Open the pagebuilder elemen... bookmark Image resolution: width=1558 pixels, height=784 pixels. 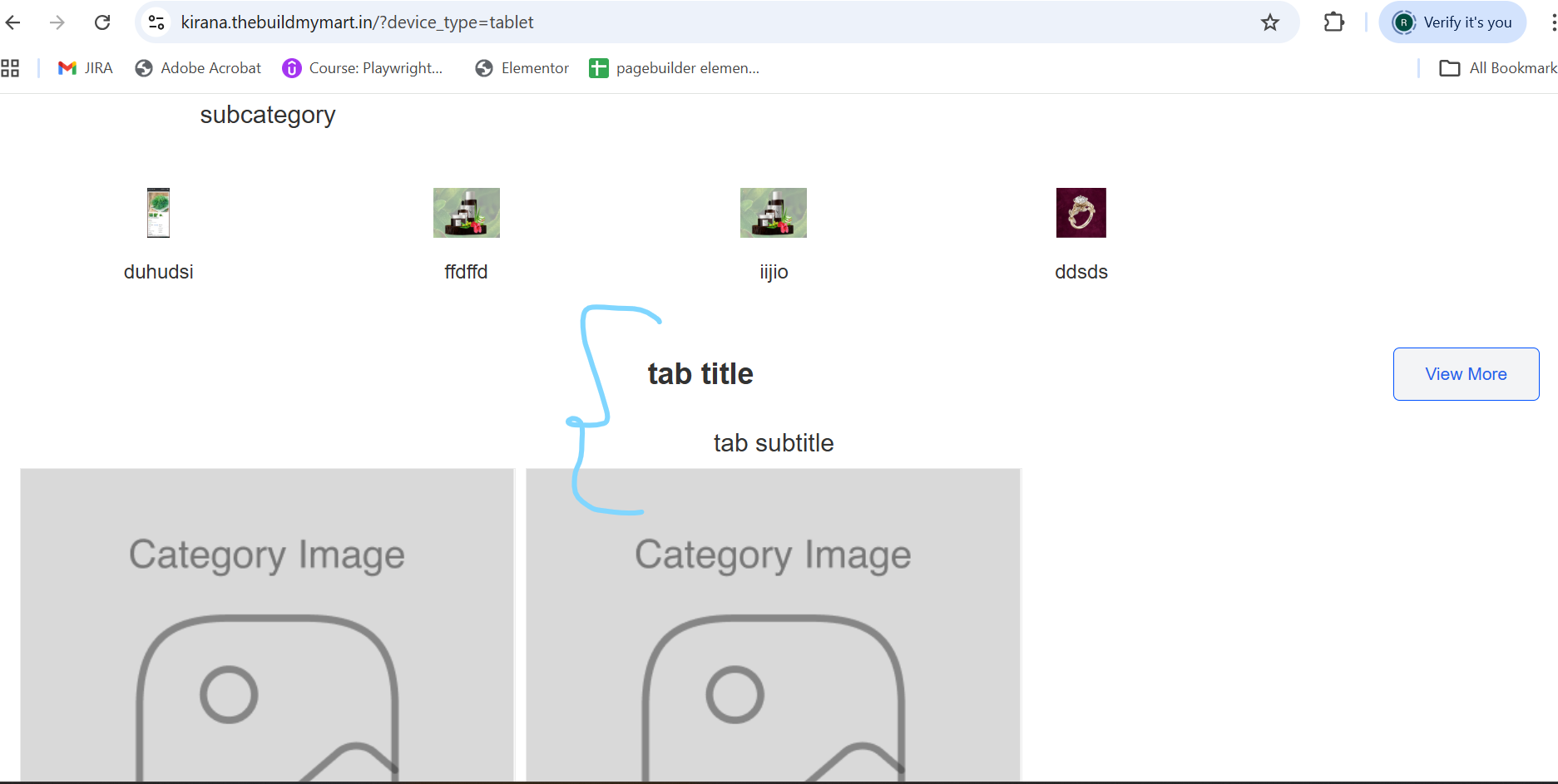click(x=675, y=68)
